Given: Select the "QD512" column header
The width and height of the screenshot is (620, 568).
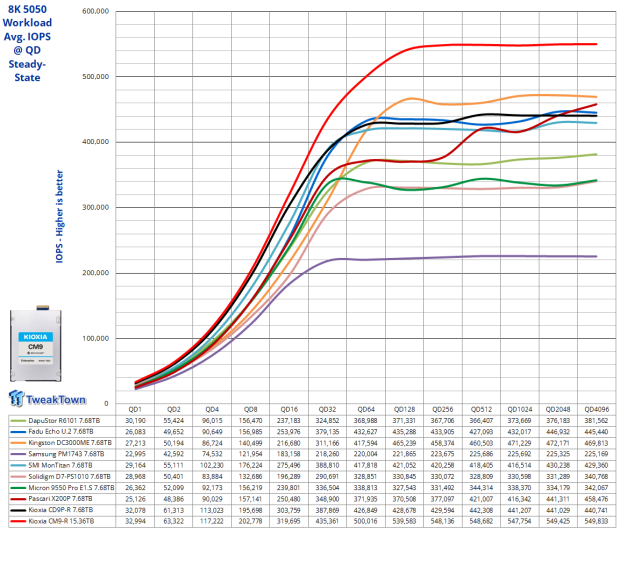Looking at the screenshot, I should pyautogui.click(x=481, y=409).
